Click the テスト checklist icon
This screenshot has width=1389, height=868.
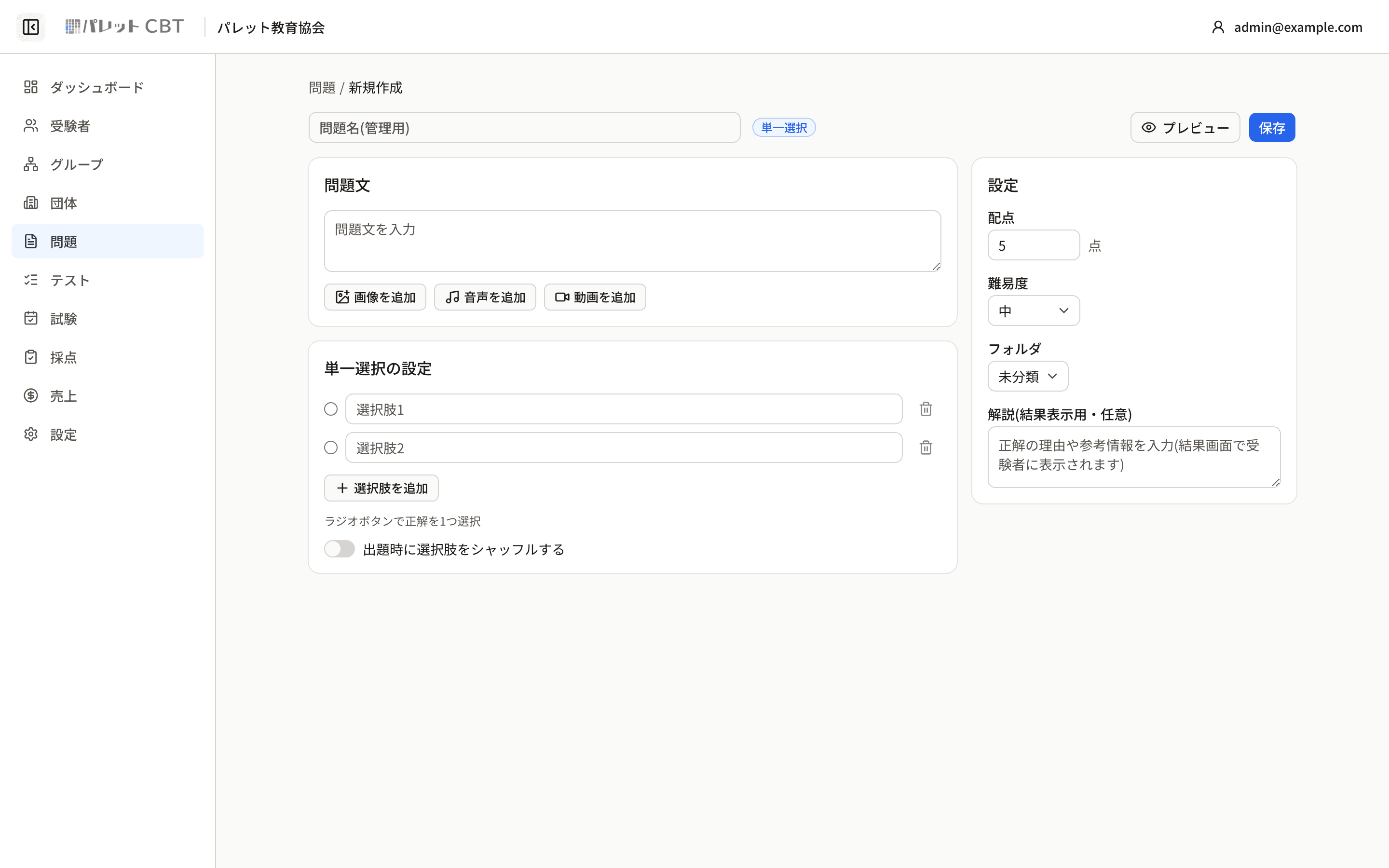[31, 280]
